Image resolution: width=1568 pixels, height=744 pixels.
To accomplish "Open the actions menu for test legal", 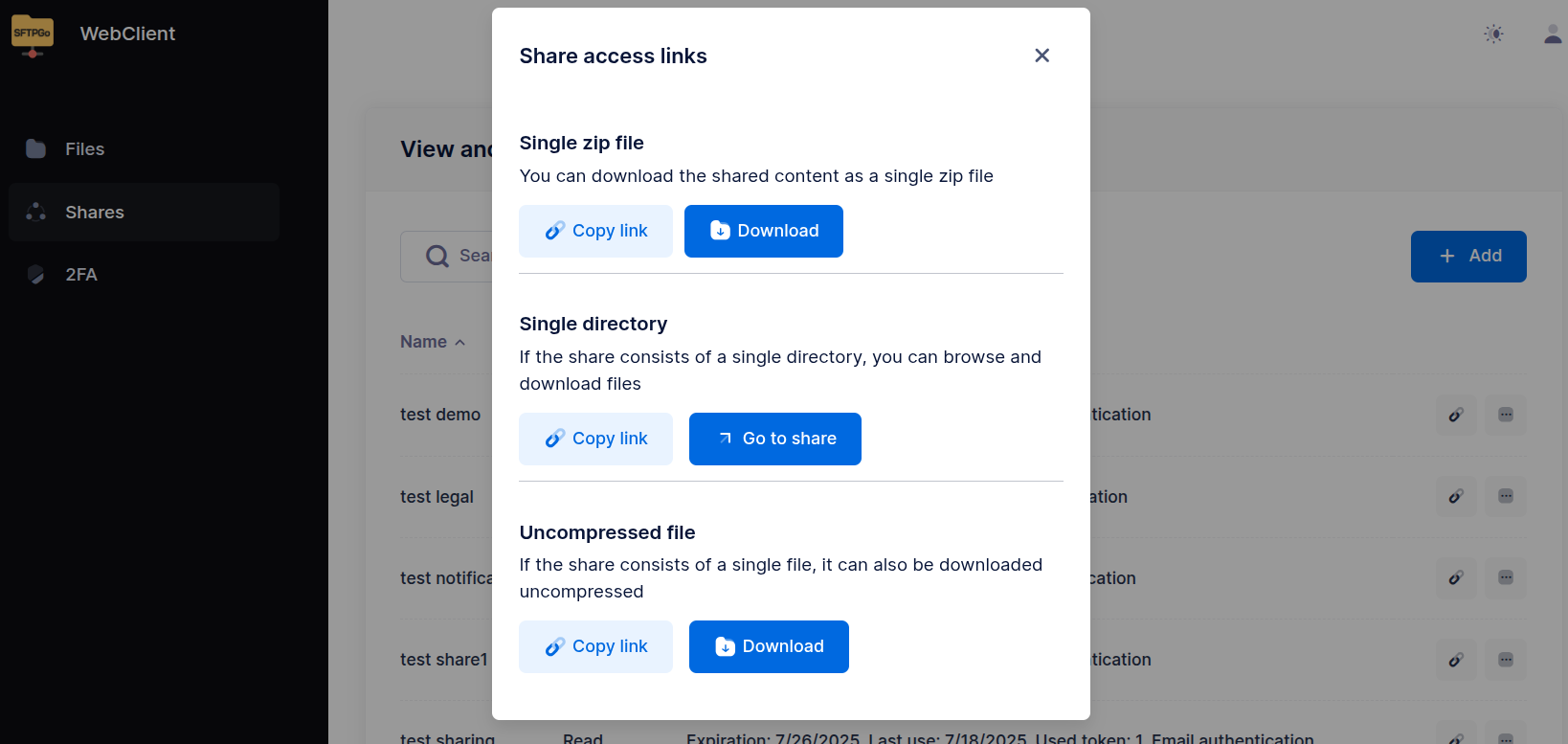I will point(1505,496).
